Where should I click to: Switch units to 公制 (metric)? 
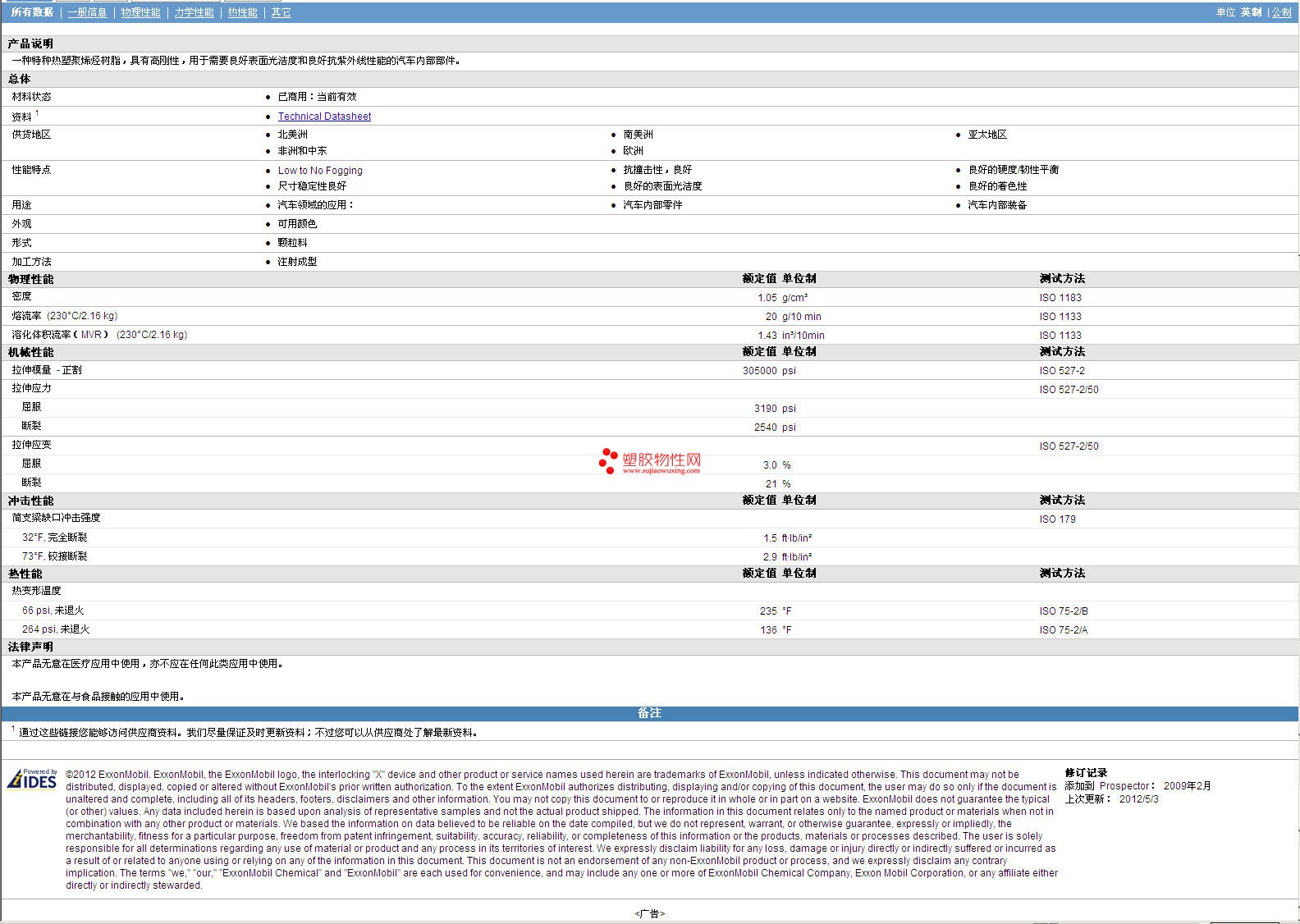(x=1281, y=12)
